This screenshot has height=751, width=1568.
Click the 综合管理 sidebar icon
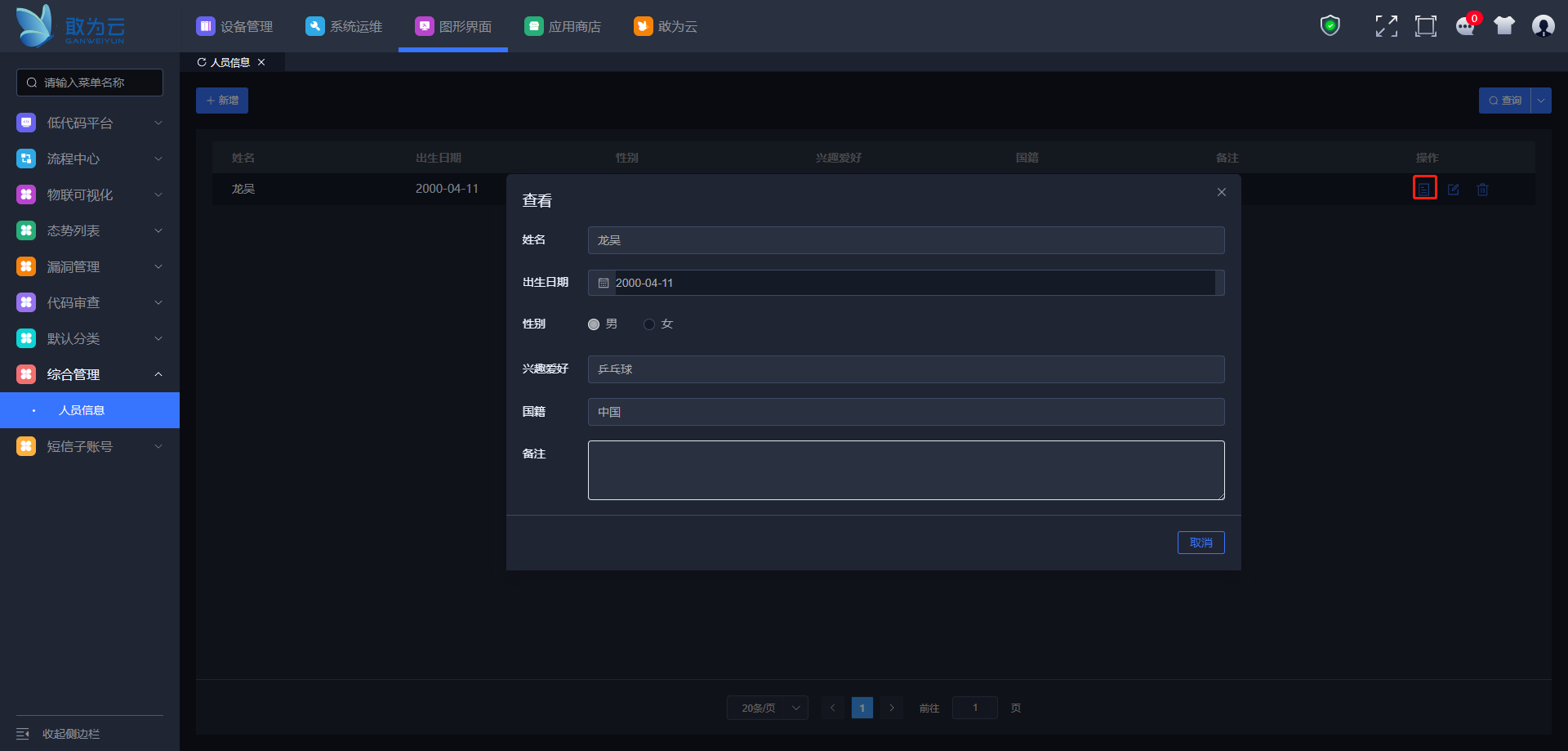point(26,374)
